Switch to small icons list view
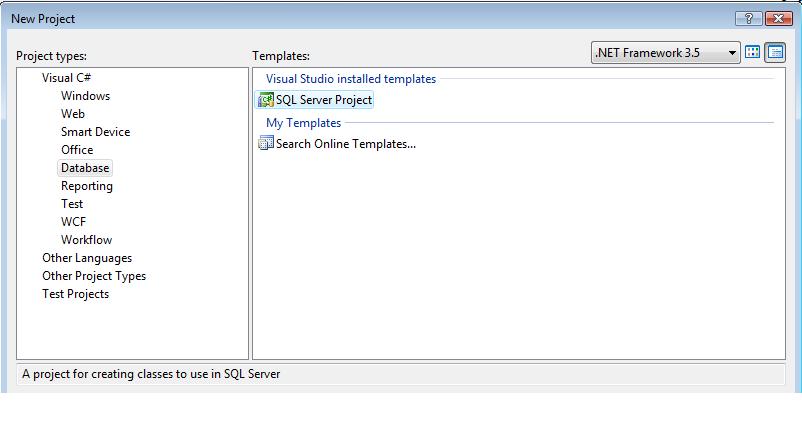 click(x=775, y=52)
